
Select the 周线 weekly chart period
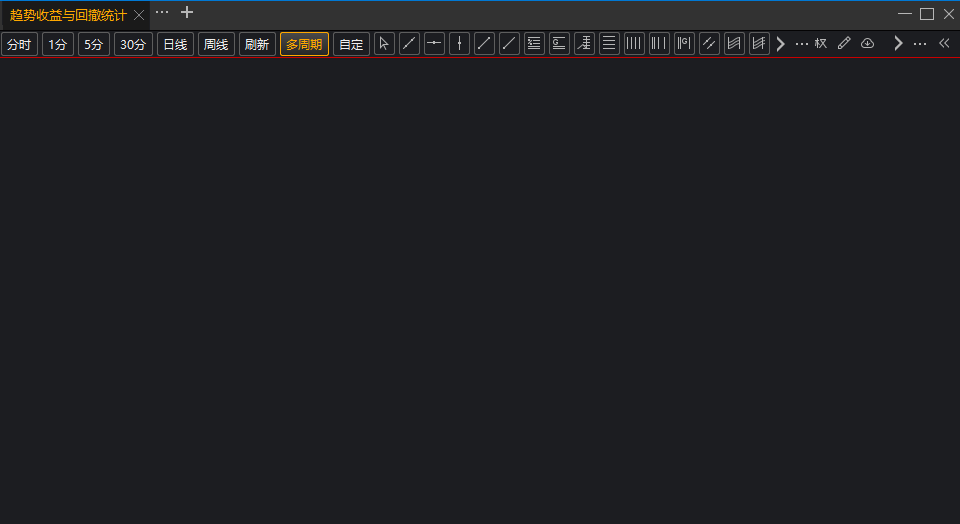[216, 44]
